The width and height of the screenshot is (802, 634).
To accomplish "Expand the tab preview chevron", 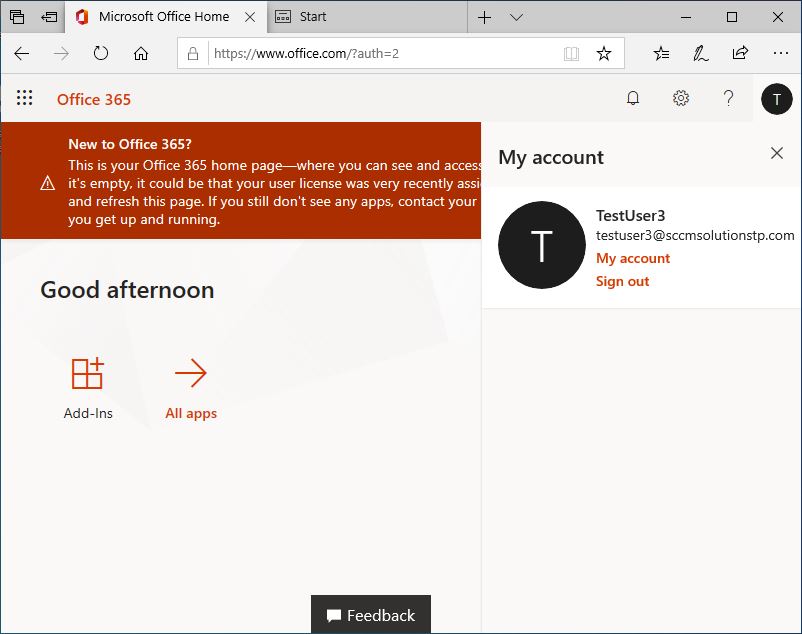I will [x=517, y=17].
